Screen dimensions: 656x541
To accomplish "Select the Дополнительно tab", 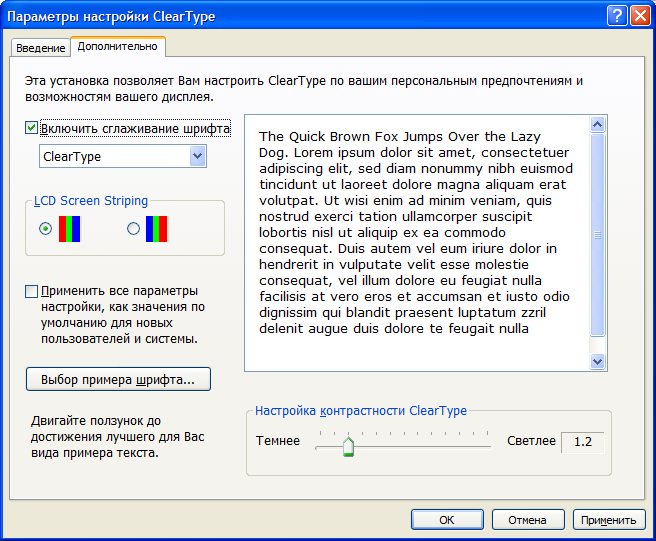I will tap(118, 46).
